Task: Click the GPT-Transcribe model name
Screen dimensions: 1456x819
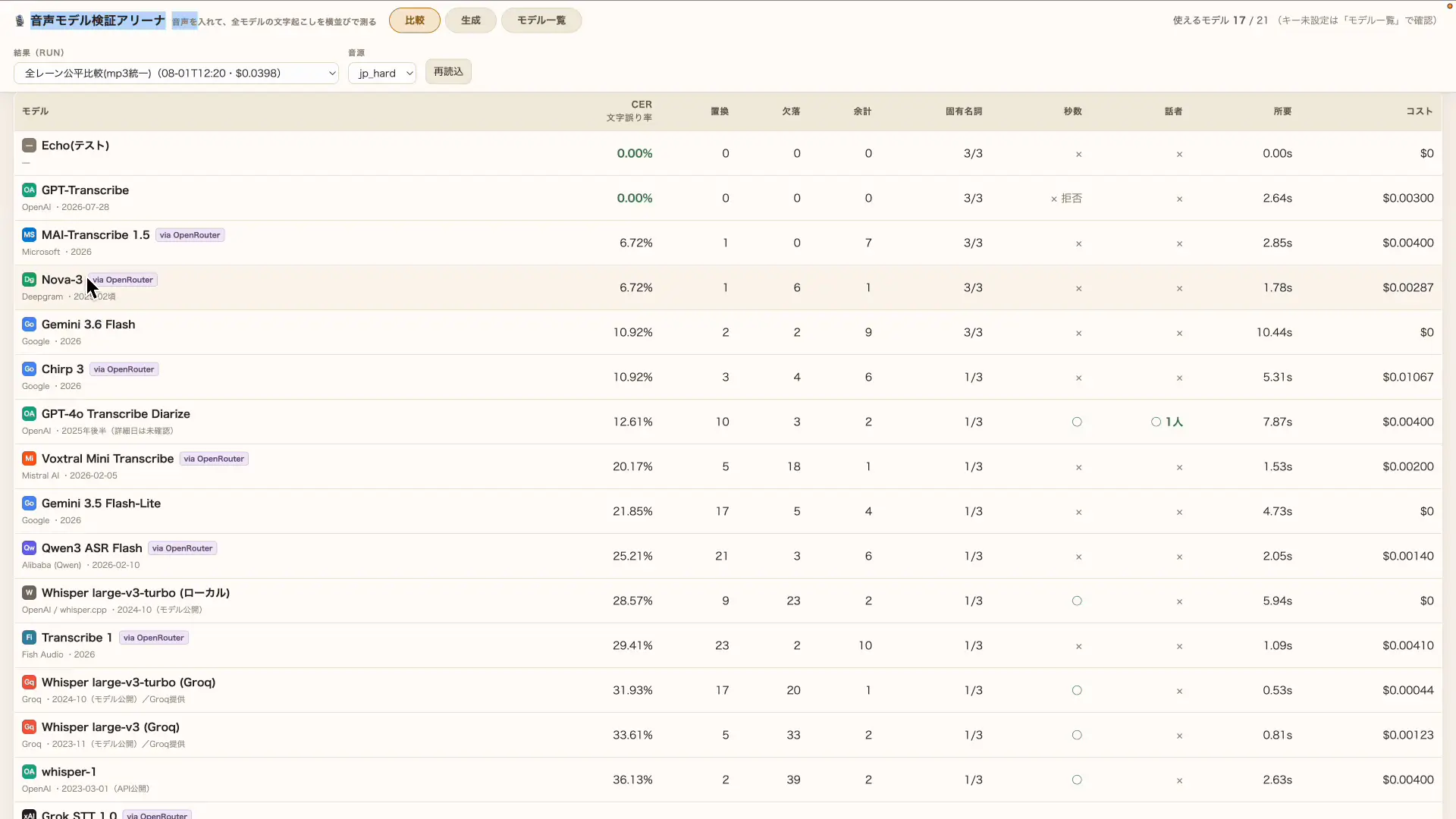Action: 85,190
